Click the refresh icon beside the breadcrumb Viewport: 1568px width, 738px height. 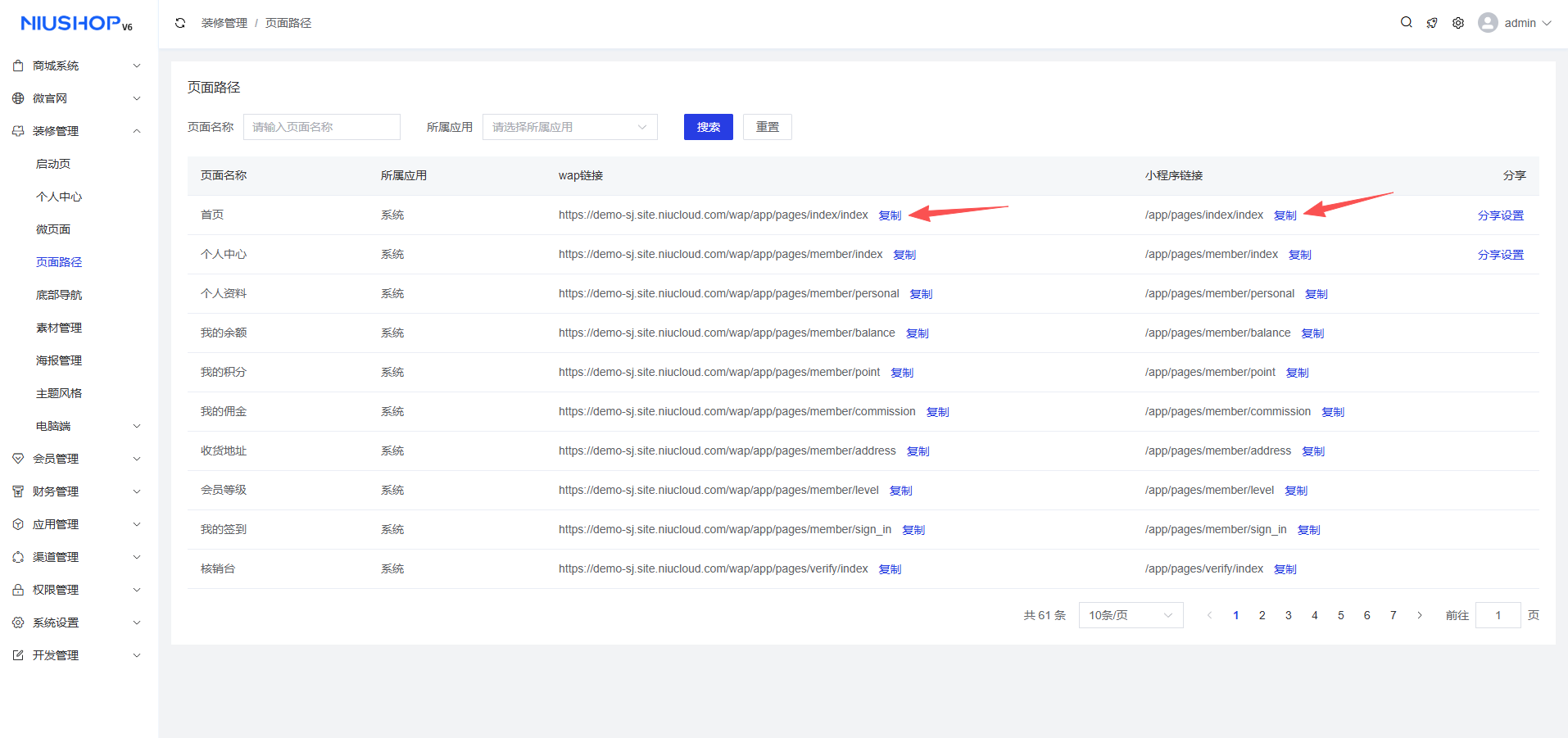tap(180, 23)
